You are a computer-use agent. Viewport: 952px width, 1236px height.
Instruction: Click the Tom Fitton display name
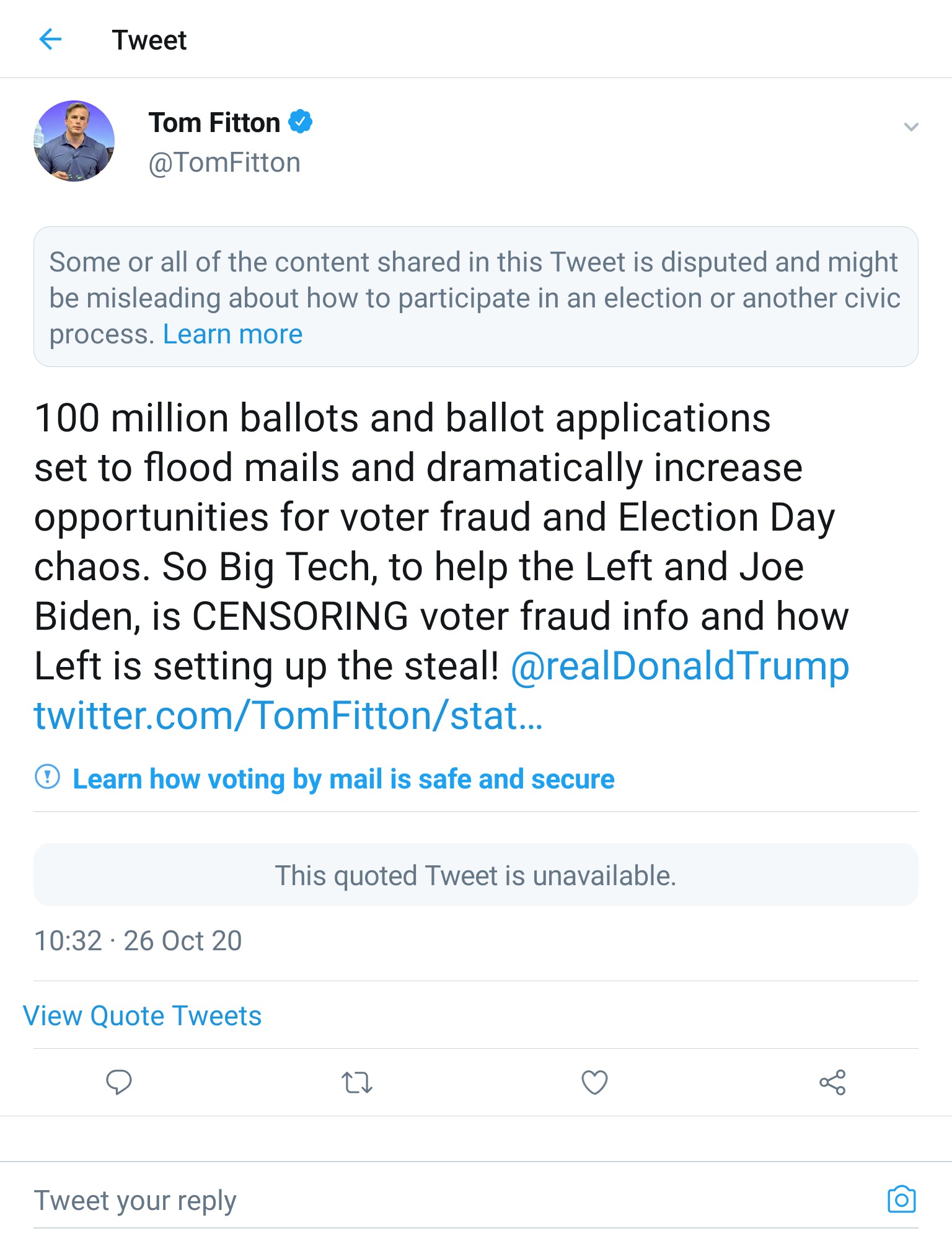tap(214, 123)
